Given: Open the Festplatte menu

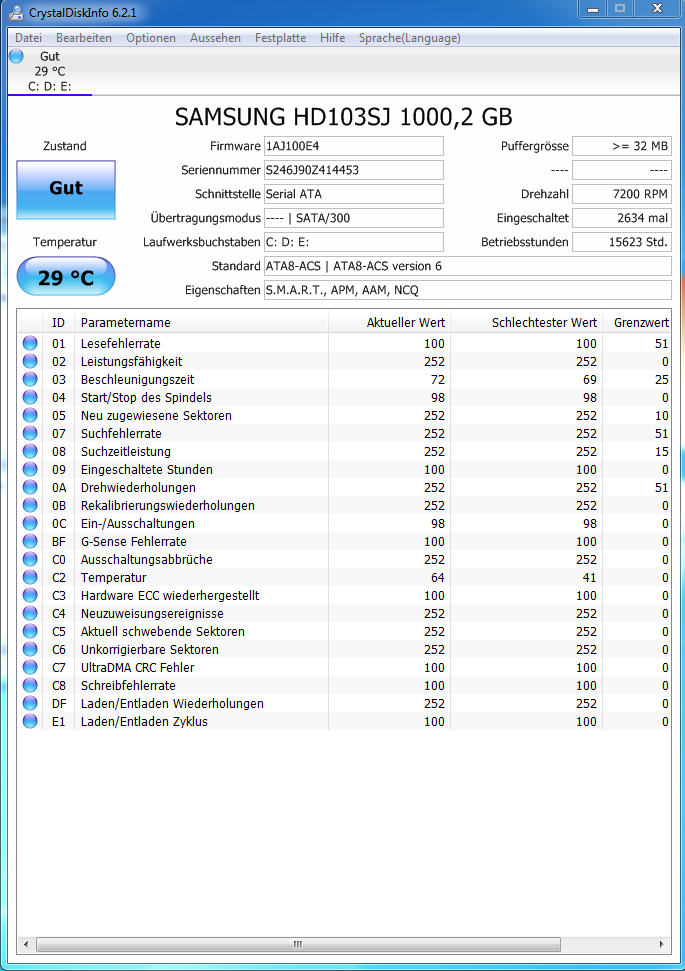Looking at the screenshot, I should (x=281, y=38).
